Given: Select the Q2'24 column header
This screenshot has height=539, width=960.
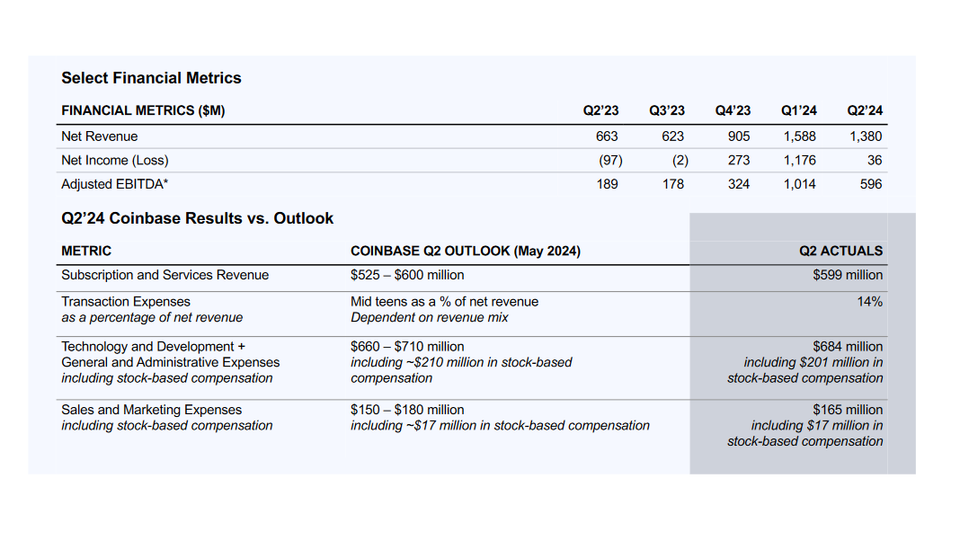Looking at the screenshot, I should pos(865,111).
